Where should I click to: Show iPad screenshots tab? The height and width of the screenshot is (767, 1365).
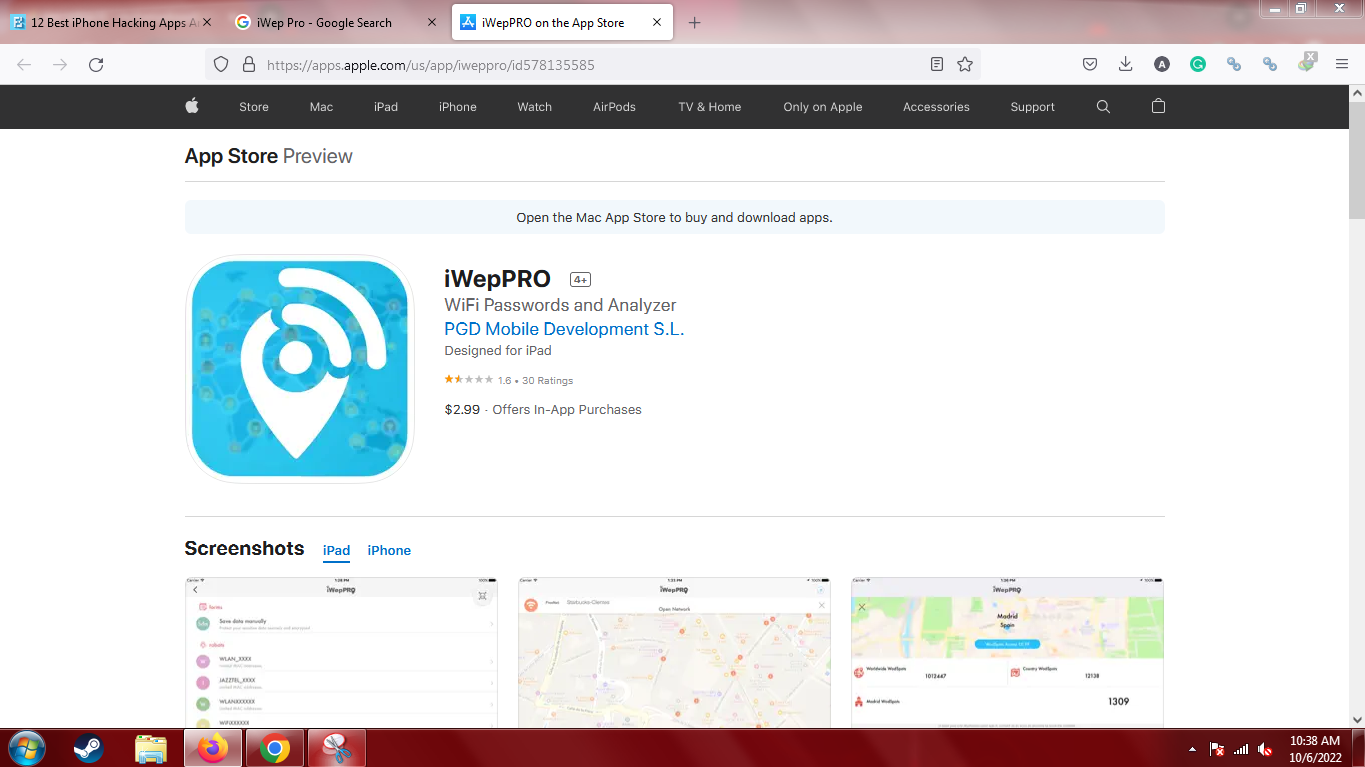(336, 551)
